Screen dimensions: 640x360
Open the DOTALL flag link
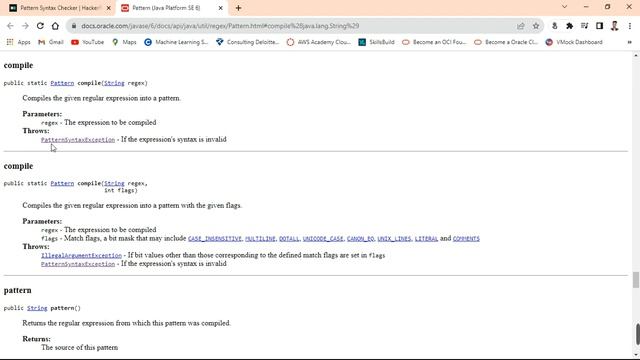pos(289,238)
